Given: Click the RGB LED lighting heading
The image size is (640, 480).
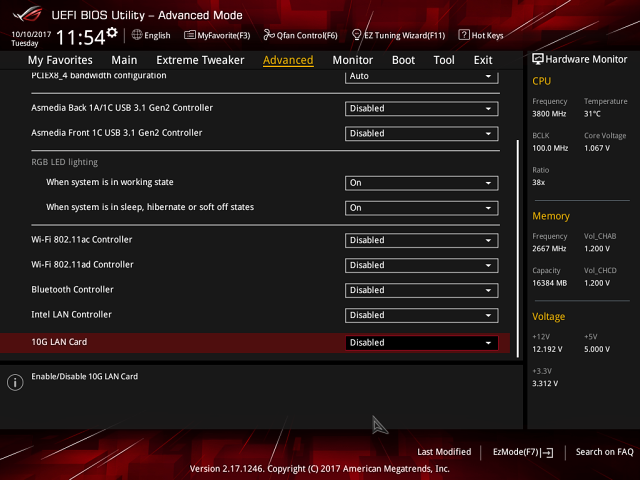Looking at the screenshot, I should click(x=64, y=162).
